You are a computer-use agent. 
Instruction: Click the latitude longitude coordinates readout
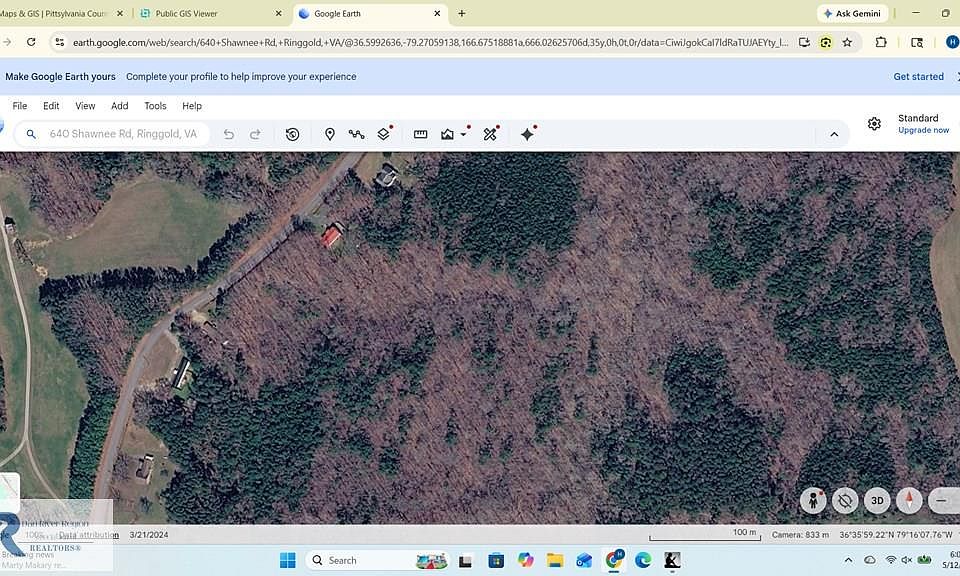(x=896, y=535)
